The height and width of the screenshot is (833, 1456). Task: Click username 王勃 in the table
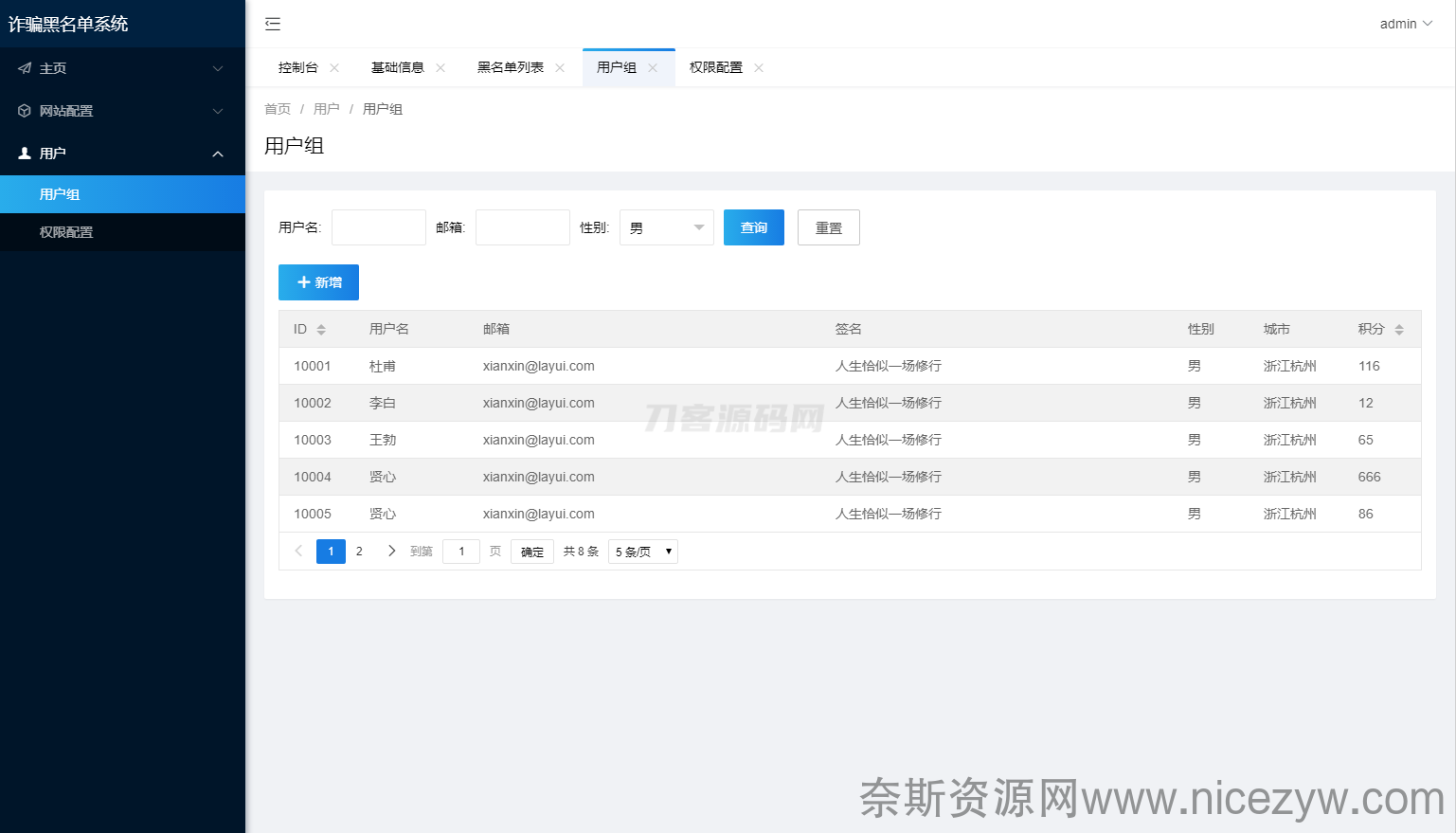(x=383, y=440)
